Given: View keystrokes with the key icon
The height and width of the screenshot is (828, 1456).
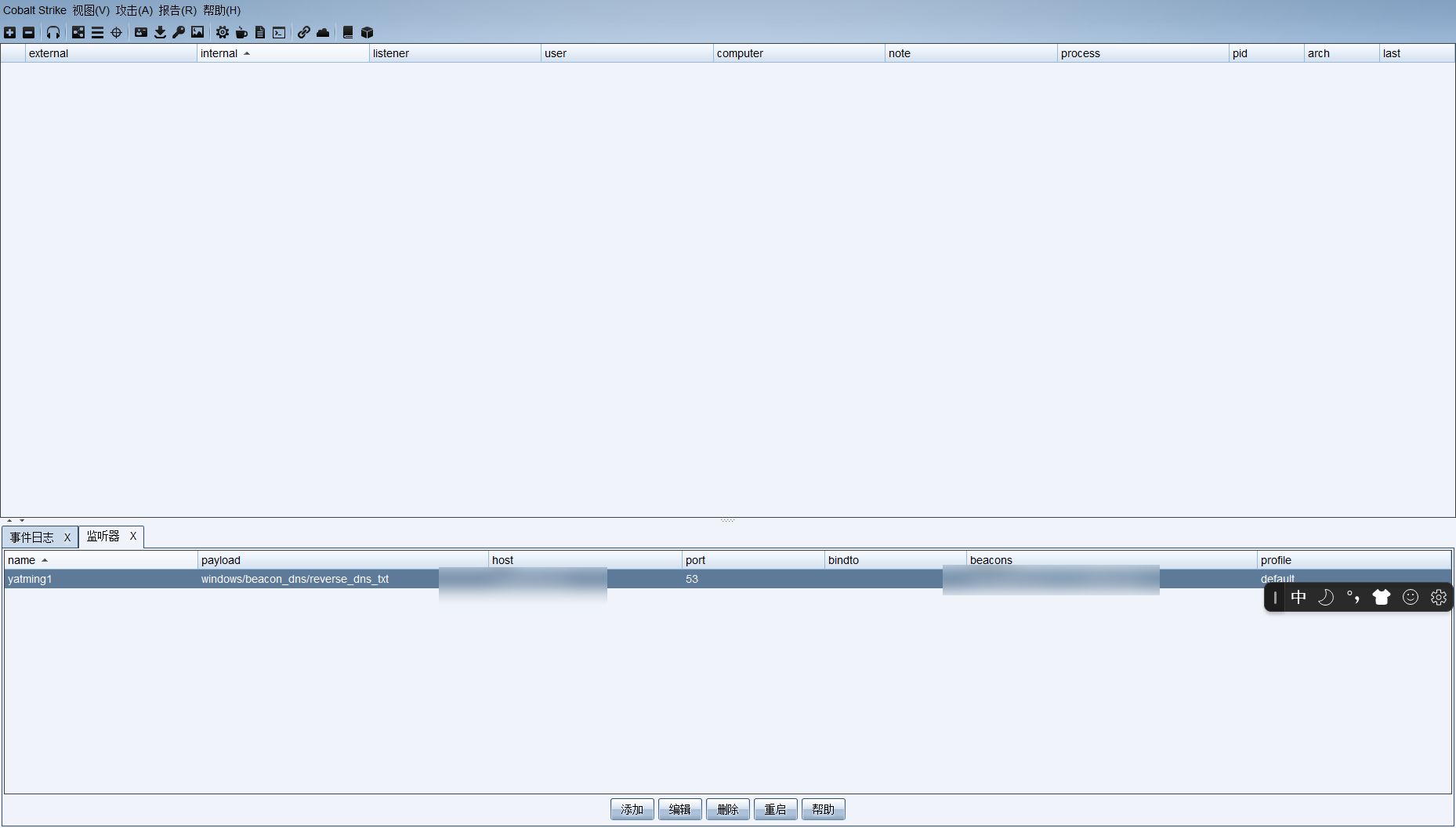Looking at the screenshot, I should pyautogui.click(x=178, y=32).
